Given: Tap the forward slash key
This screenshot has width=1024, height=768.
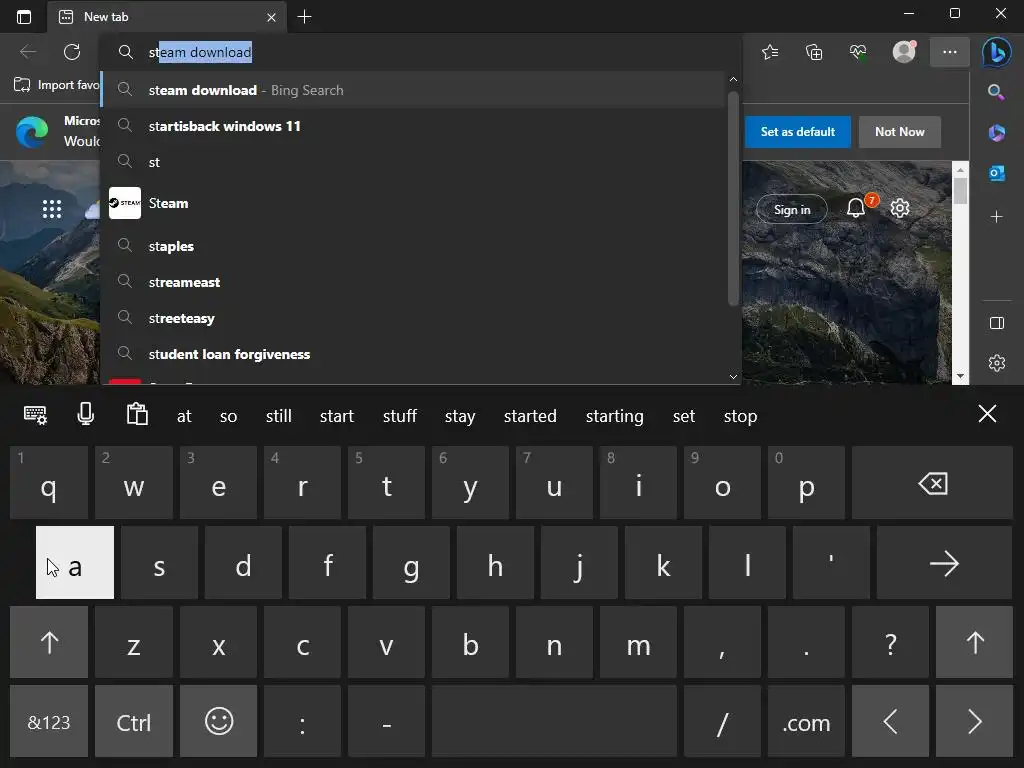Looking at the screenshot, I should coord(722,722).
